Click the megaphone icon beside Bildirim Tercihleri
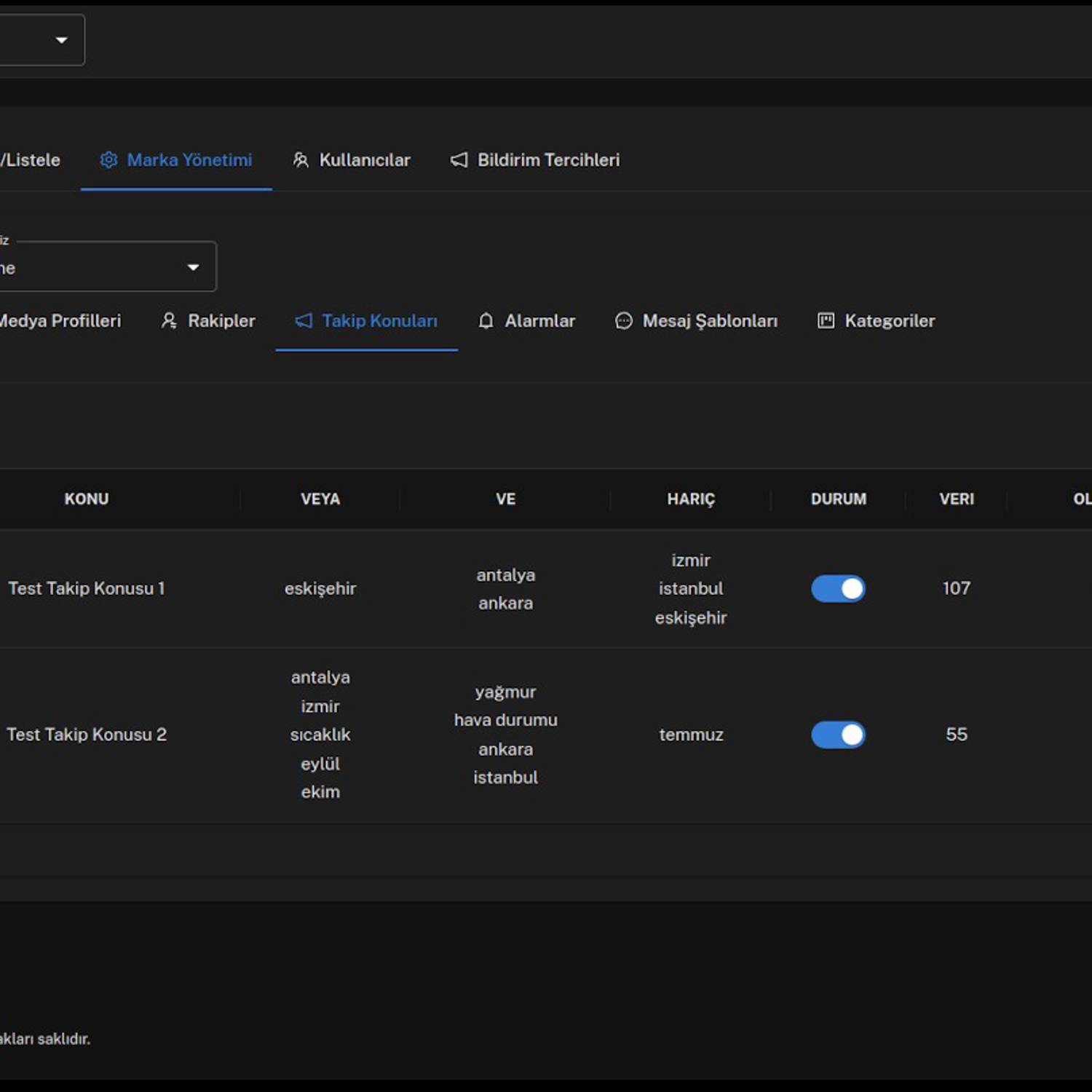 (x=459, y=160)
